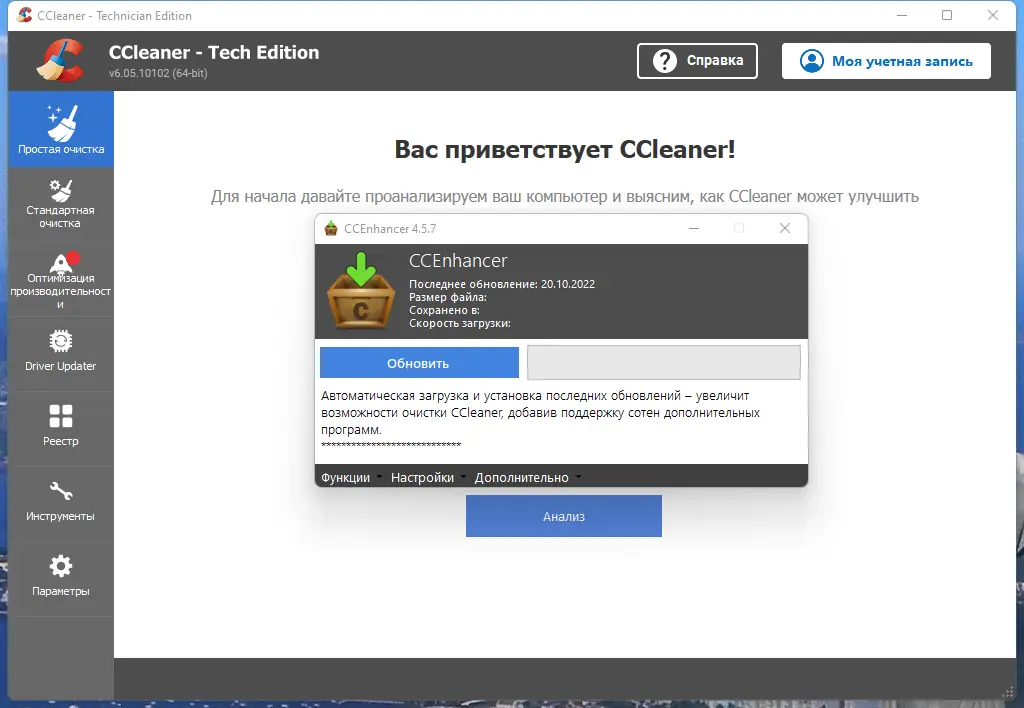
Task: Open Моя учетная запись account
Action: click(886, 61)
